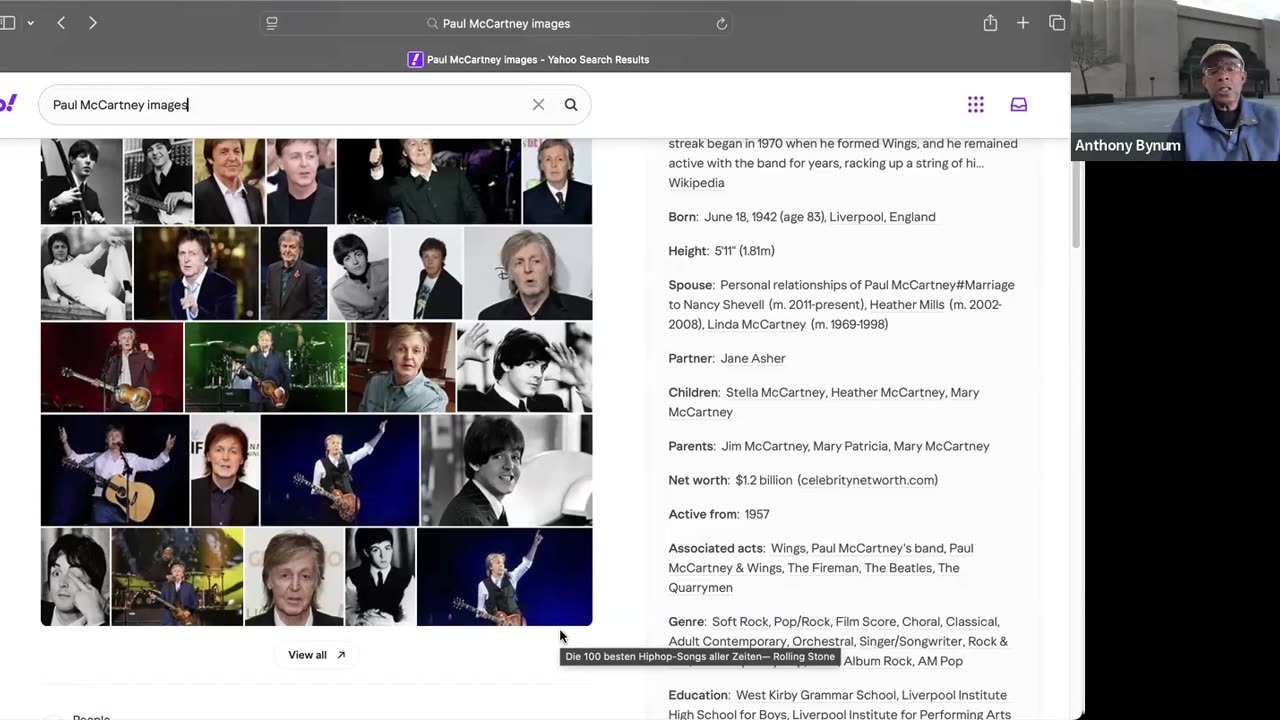Image resolution: width=1280 pixels, height=720 pixels.
Task: Open the Heather Mills spouse link
Action: 907,305
